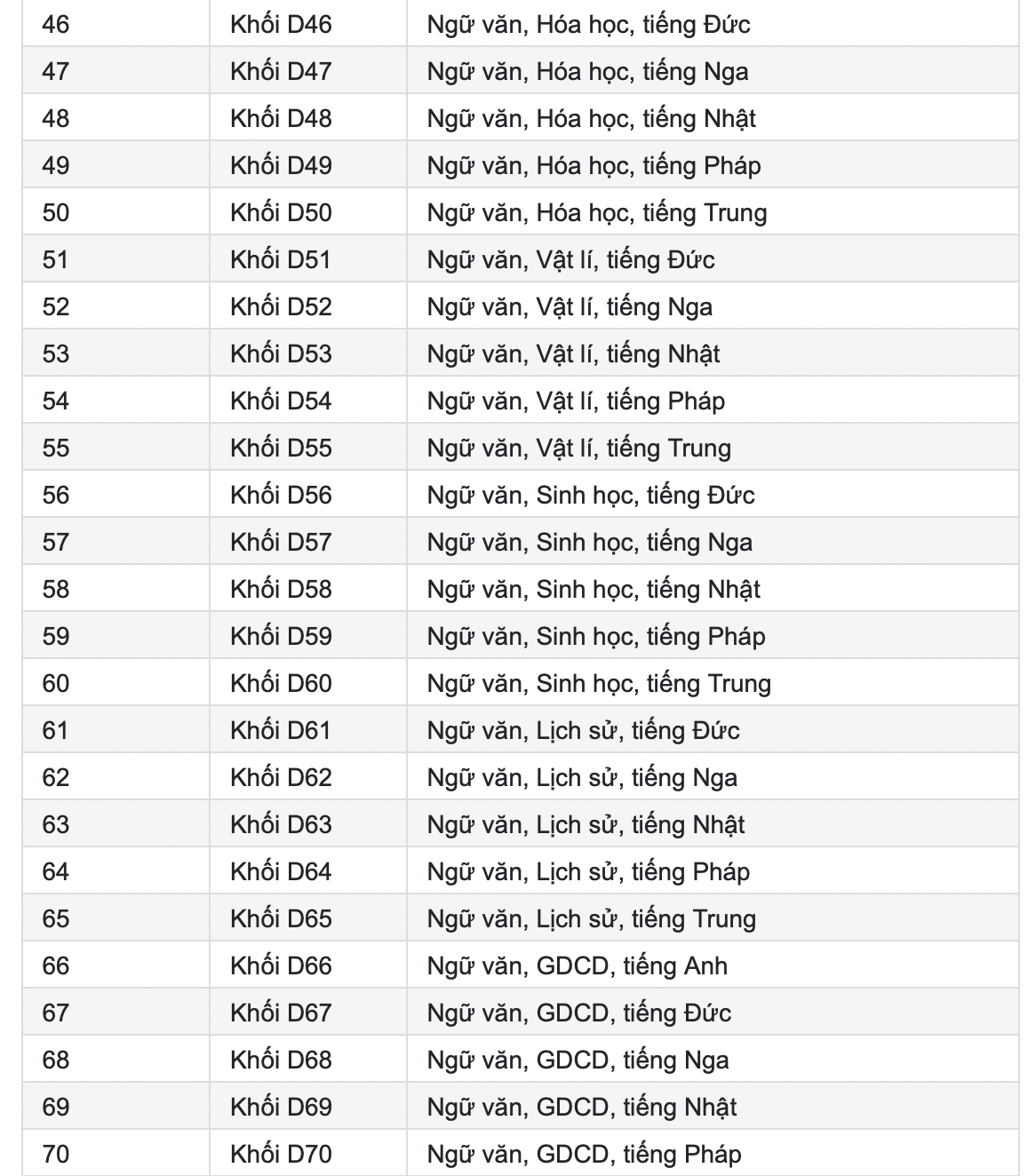Click the Khối D50 cell
1036x1176 pixels.
[308, 212]
